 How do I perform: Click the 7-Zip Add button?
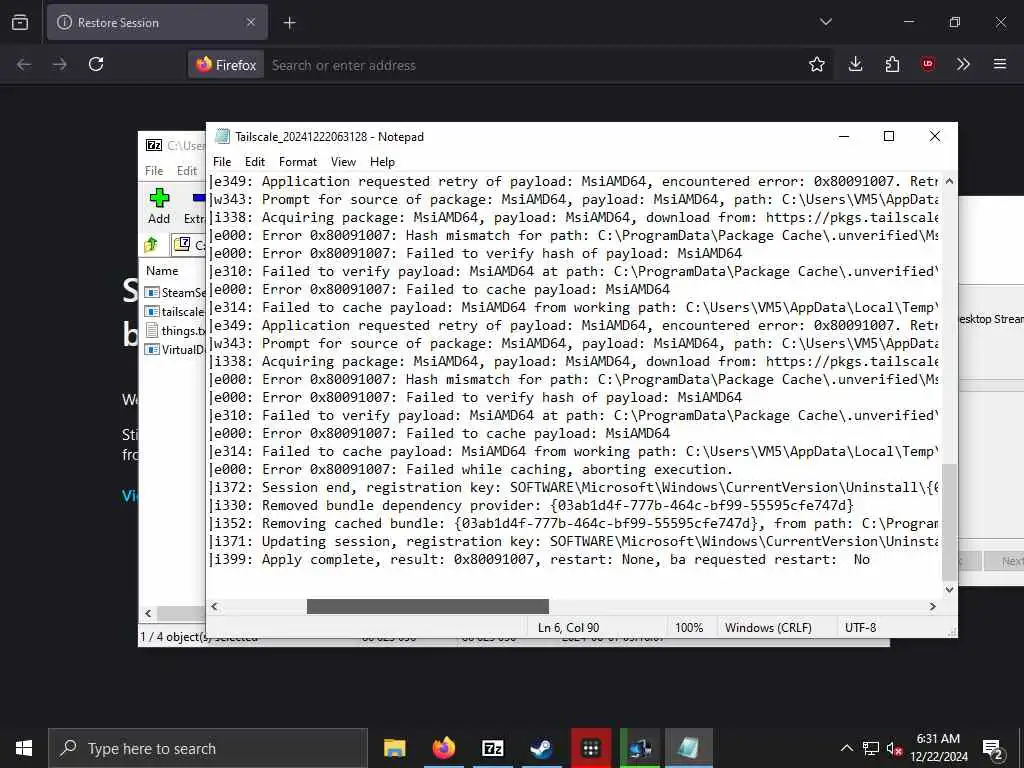coord(159,206)
